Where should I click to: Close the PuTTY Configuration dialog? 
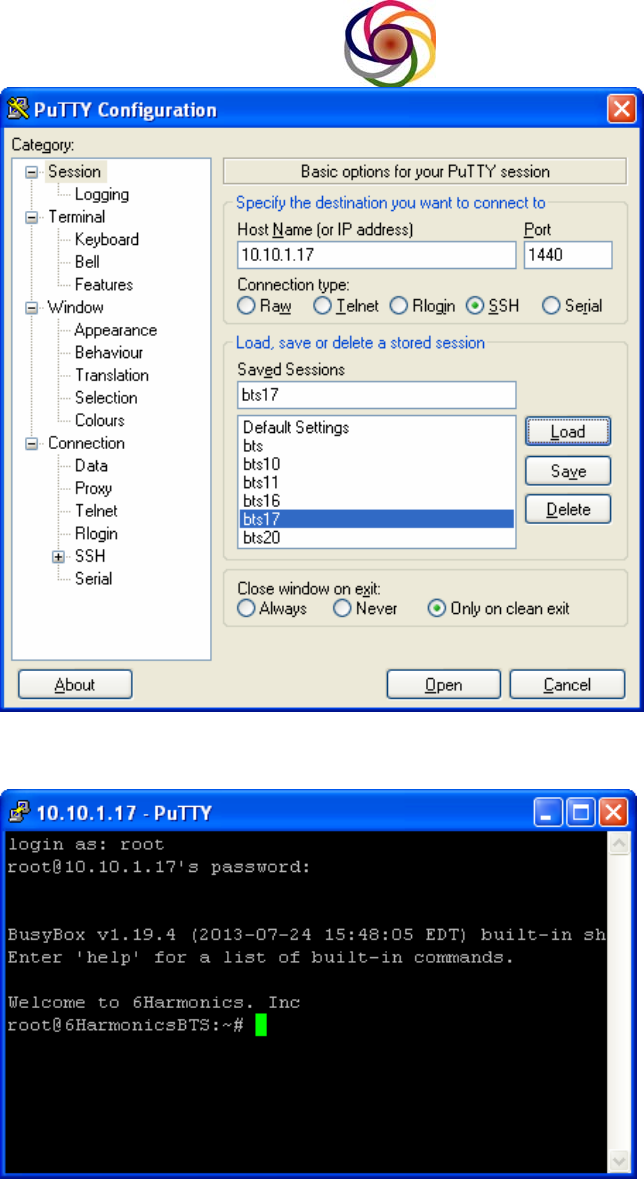pos(621,110)
